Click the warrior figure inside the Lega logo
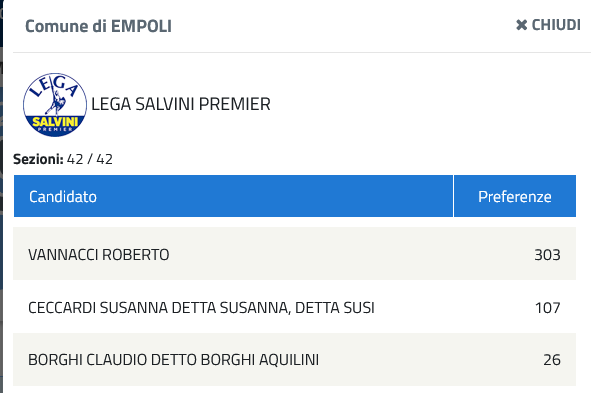 point(56,102)
